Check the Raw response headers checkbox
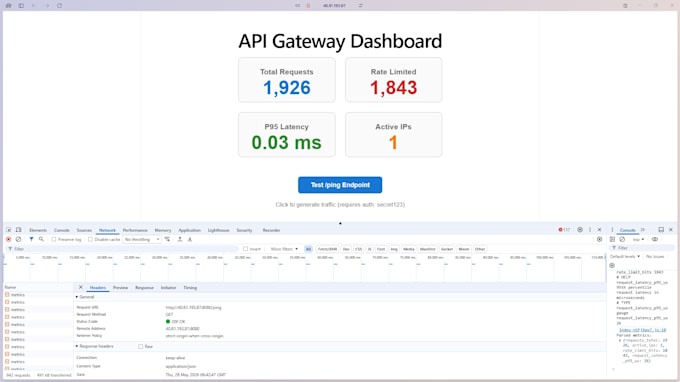680x382 pixels. point(141,346)
